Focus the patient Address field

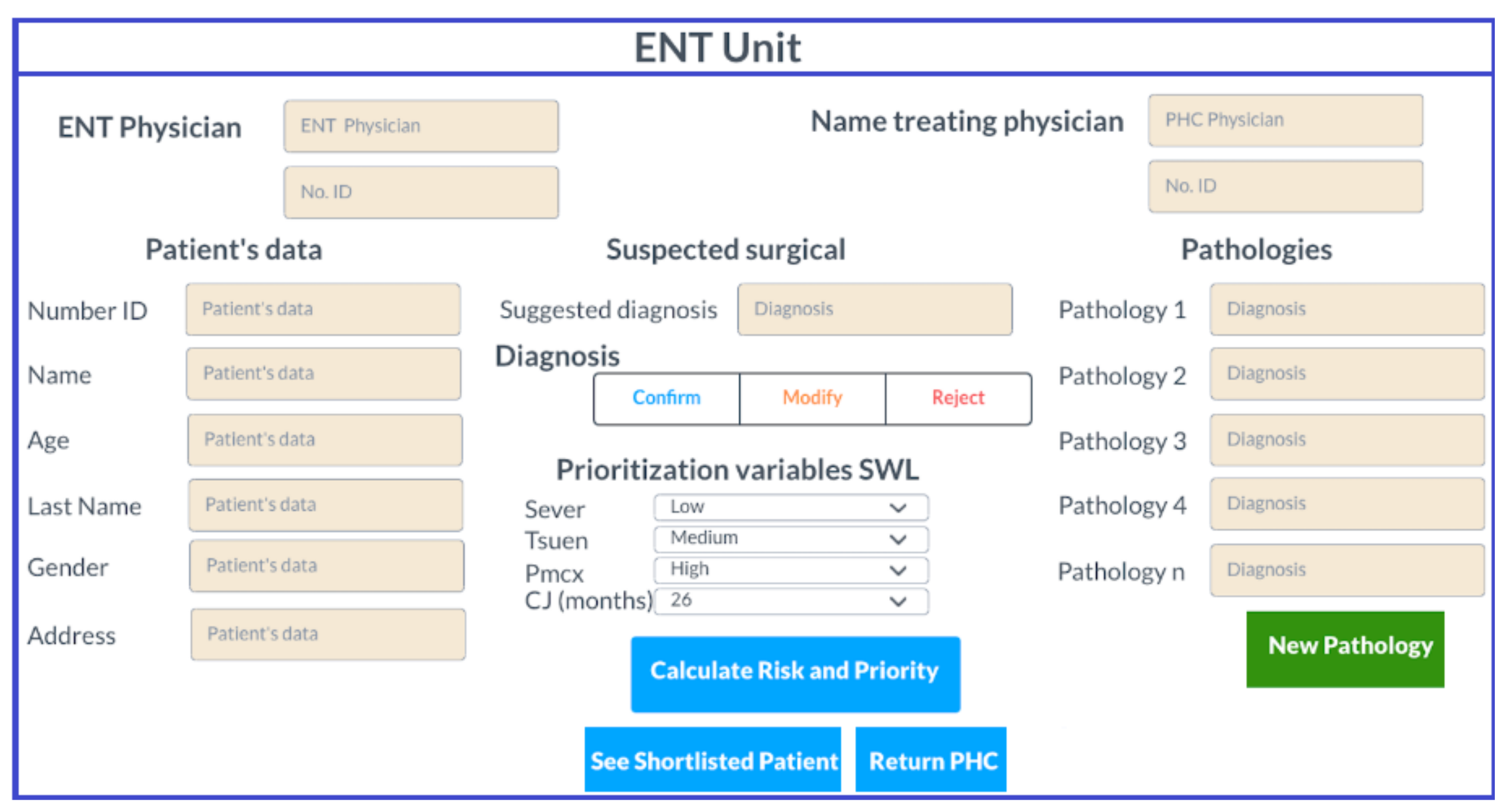(x=328, y=634)
